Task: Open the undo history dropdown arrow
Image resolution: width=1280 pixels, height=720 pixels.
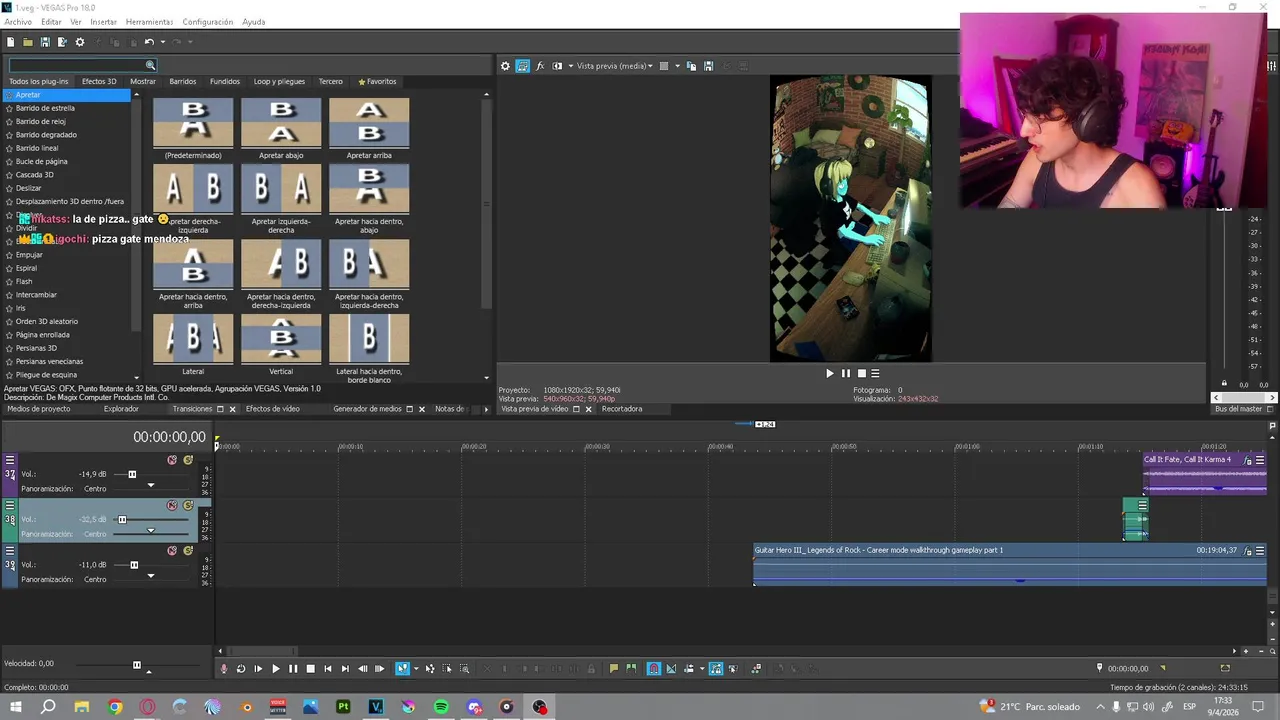Action: tap(161, 42)
